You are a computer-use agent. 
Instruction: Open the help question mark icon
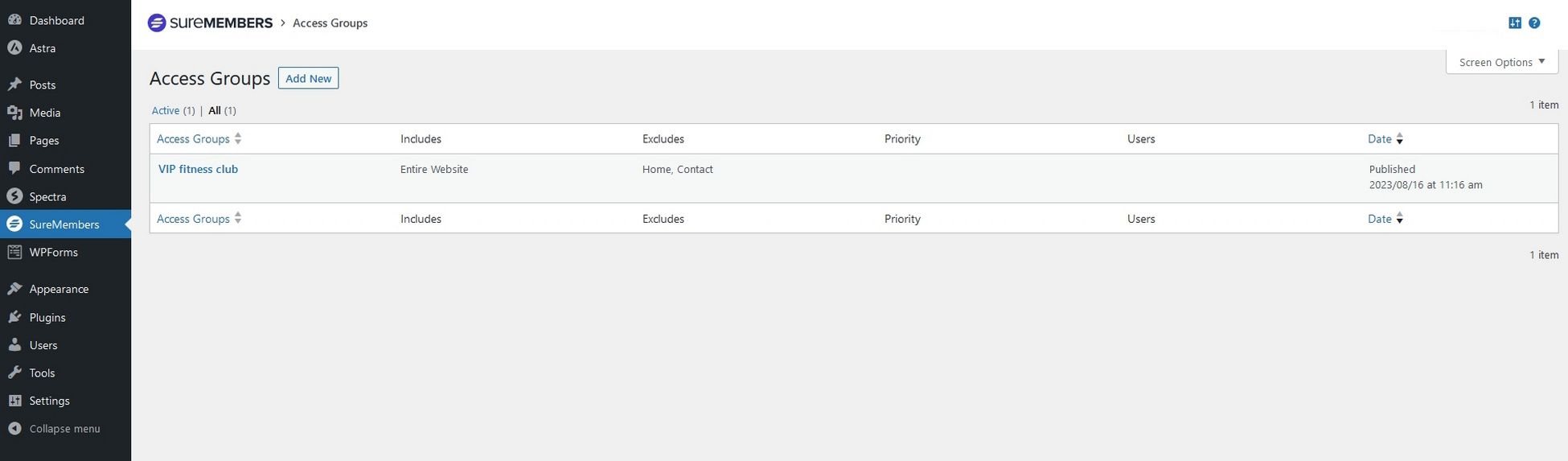[x=1534, y=23]
